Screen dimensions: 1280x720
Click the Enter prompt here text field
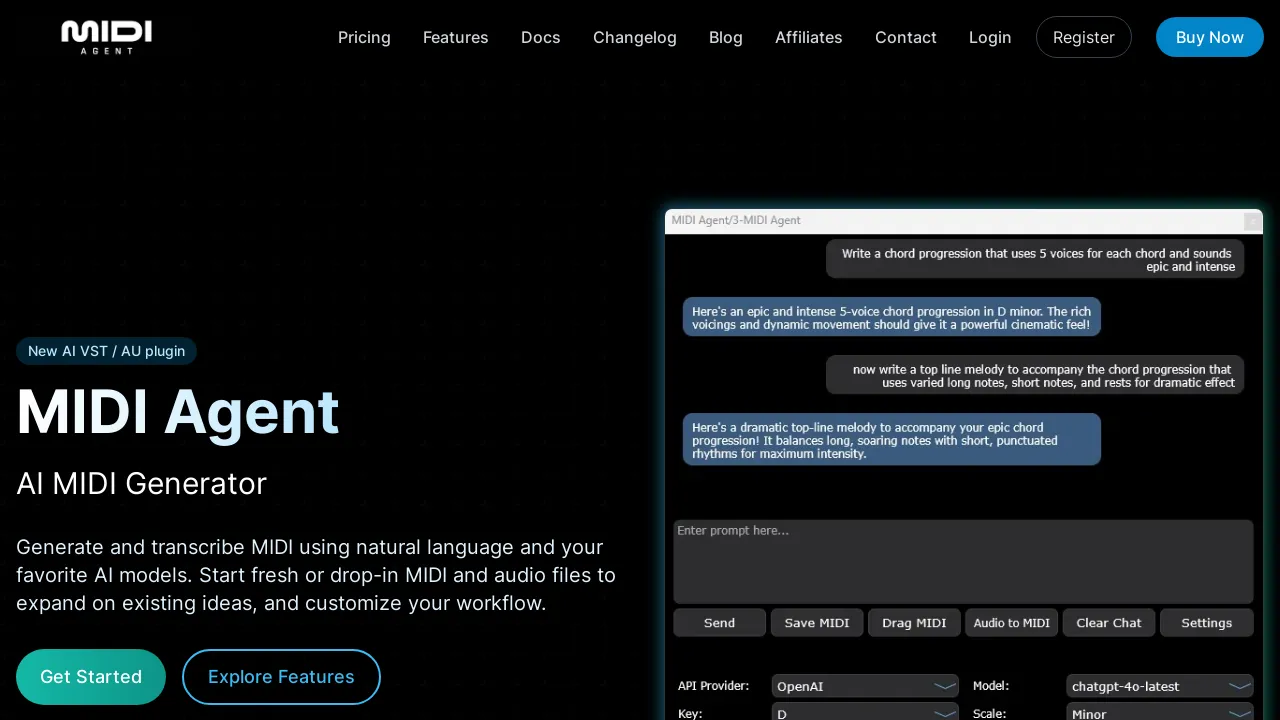coord(963,560)
